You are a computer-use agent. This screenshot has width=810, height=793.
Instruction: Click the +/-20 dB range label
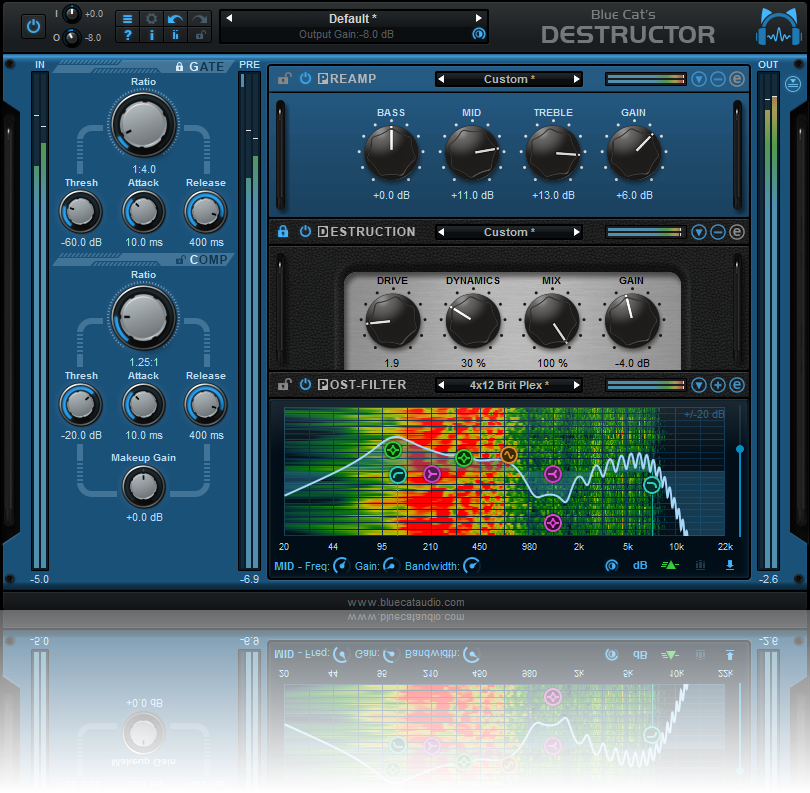[704, 414]
